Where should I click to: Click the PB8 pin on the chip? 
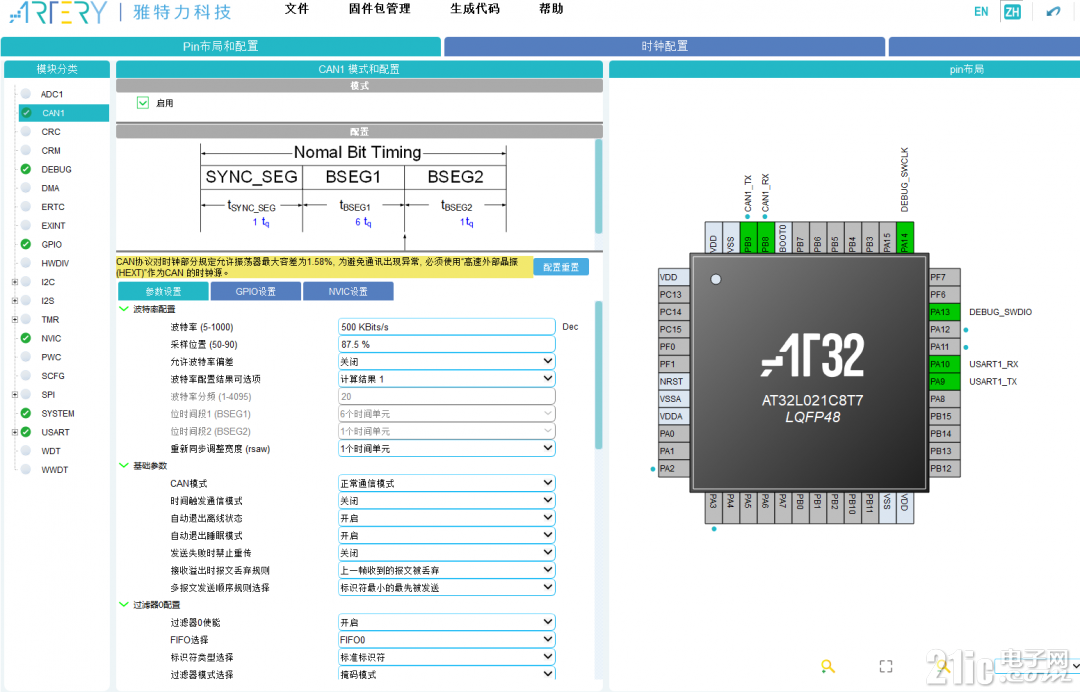click(x=765, y=238)
